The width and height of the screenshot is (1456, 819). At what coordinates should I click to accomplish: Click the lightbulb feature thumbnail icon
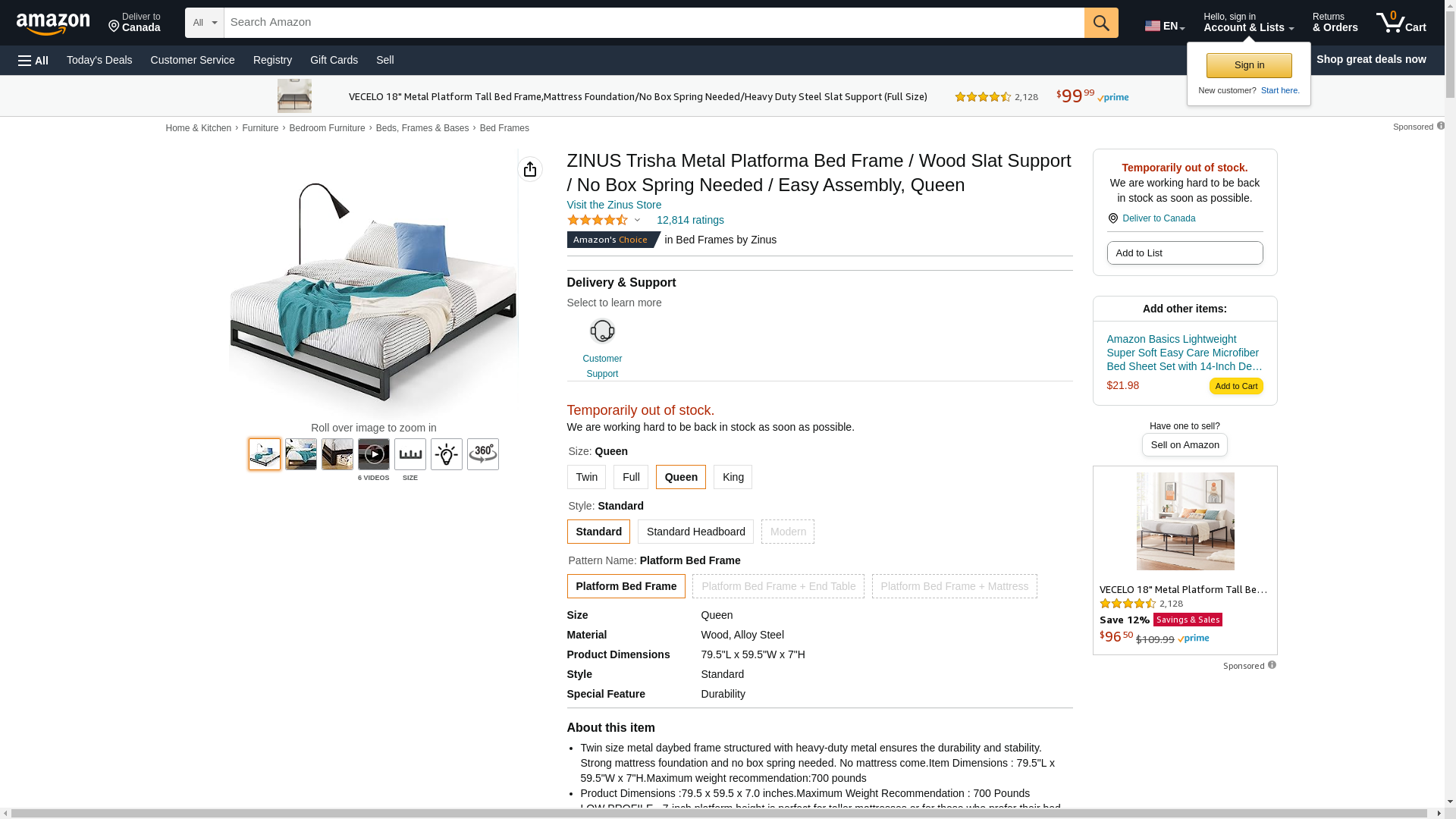pyautogui.click(x=447, y=454)
